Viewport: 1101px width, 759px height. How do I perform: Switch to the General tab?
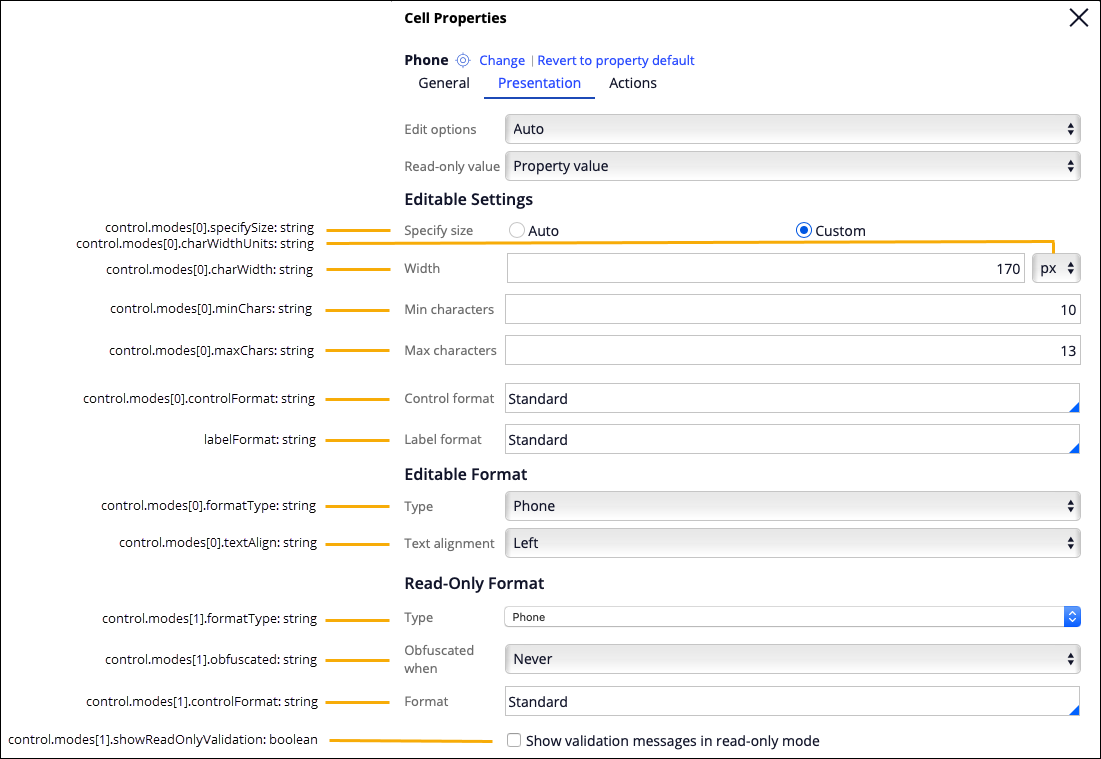pos(444,83)
